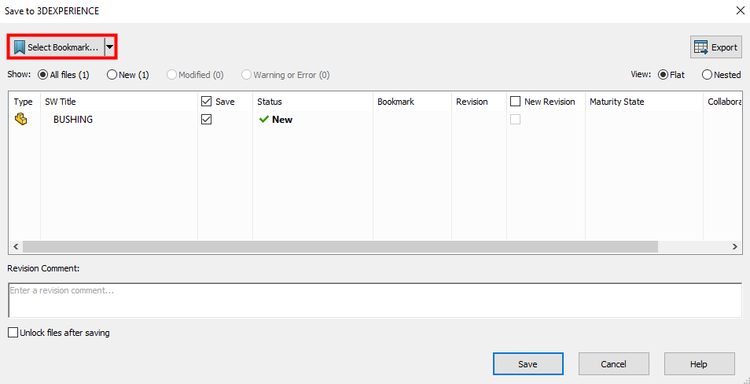Choose the Flat view radio button
Screen dimensions: 750x384
663,75
